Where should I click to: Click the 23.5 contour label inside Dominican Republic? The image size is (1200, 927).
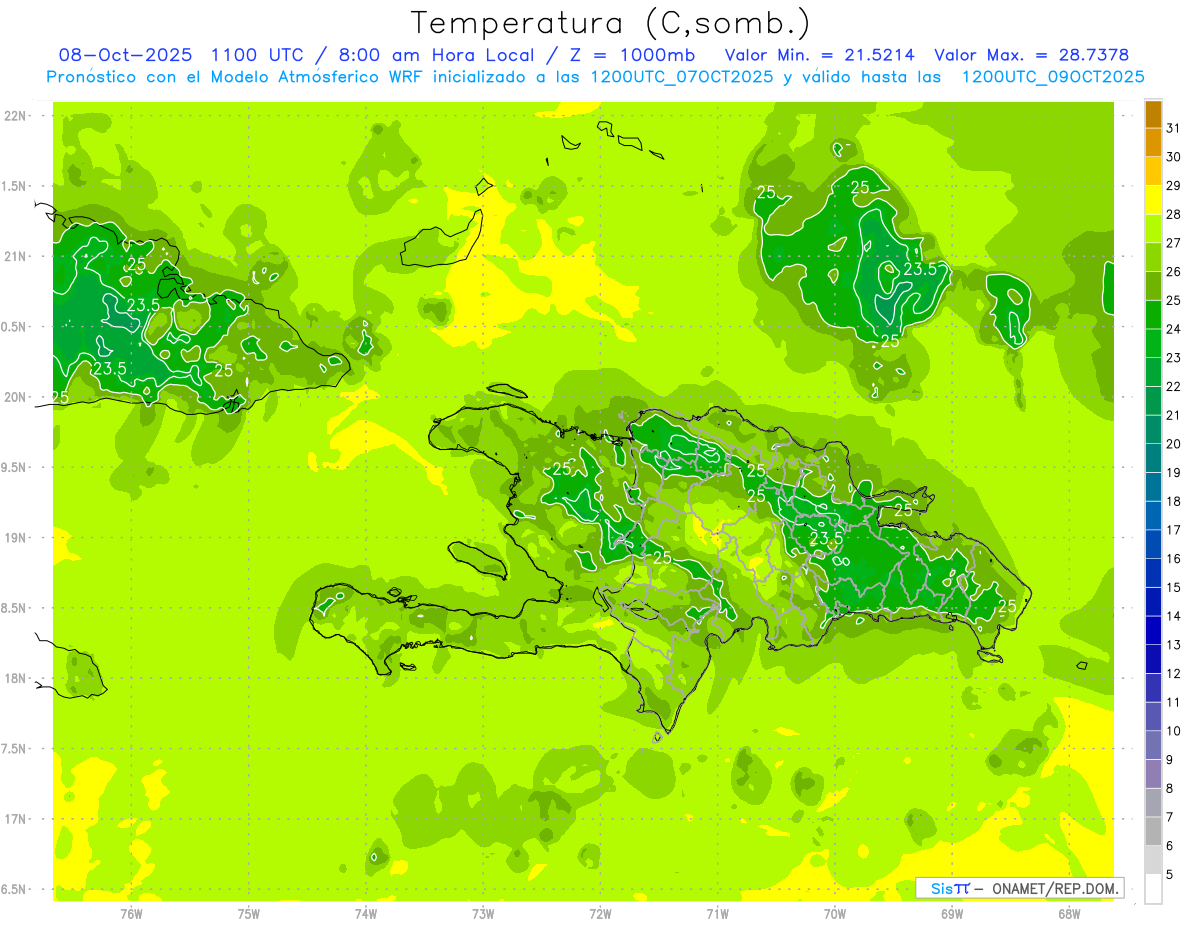(826, 538)
